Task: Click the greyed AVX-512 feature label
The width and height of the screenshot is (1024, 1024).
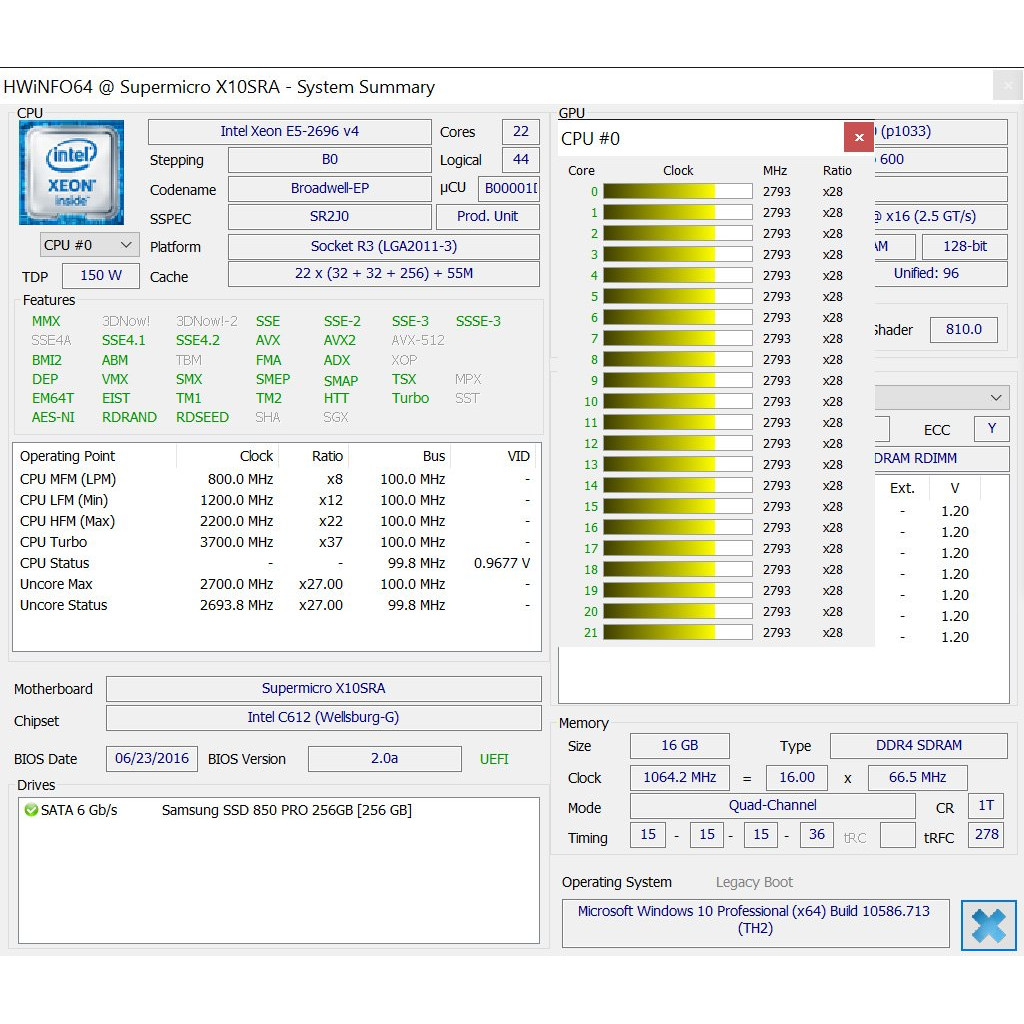Action: coord(418,340)
